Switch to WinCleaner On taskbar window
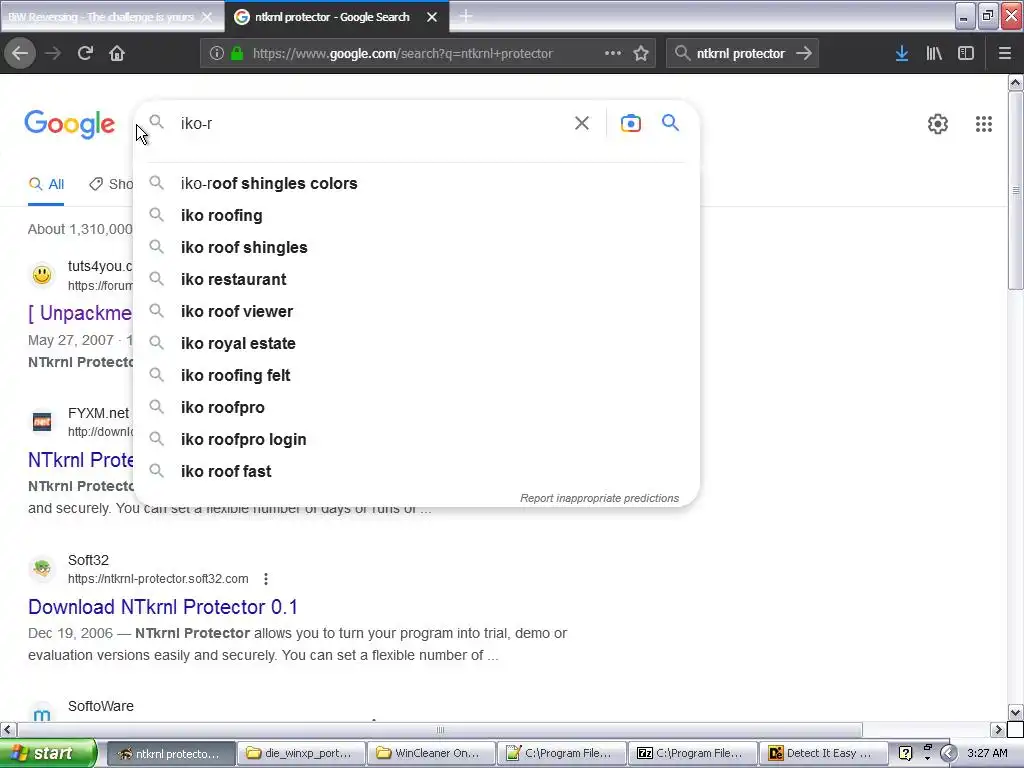 click(x=431, y=753)
